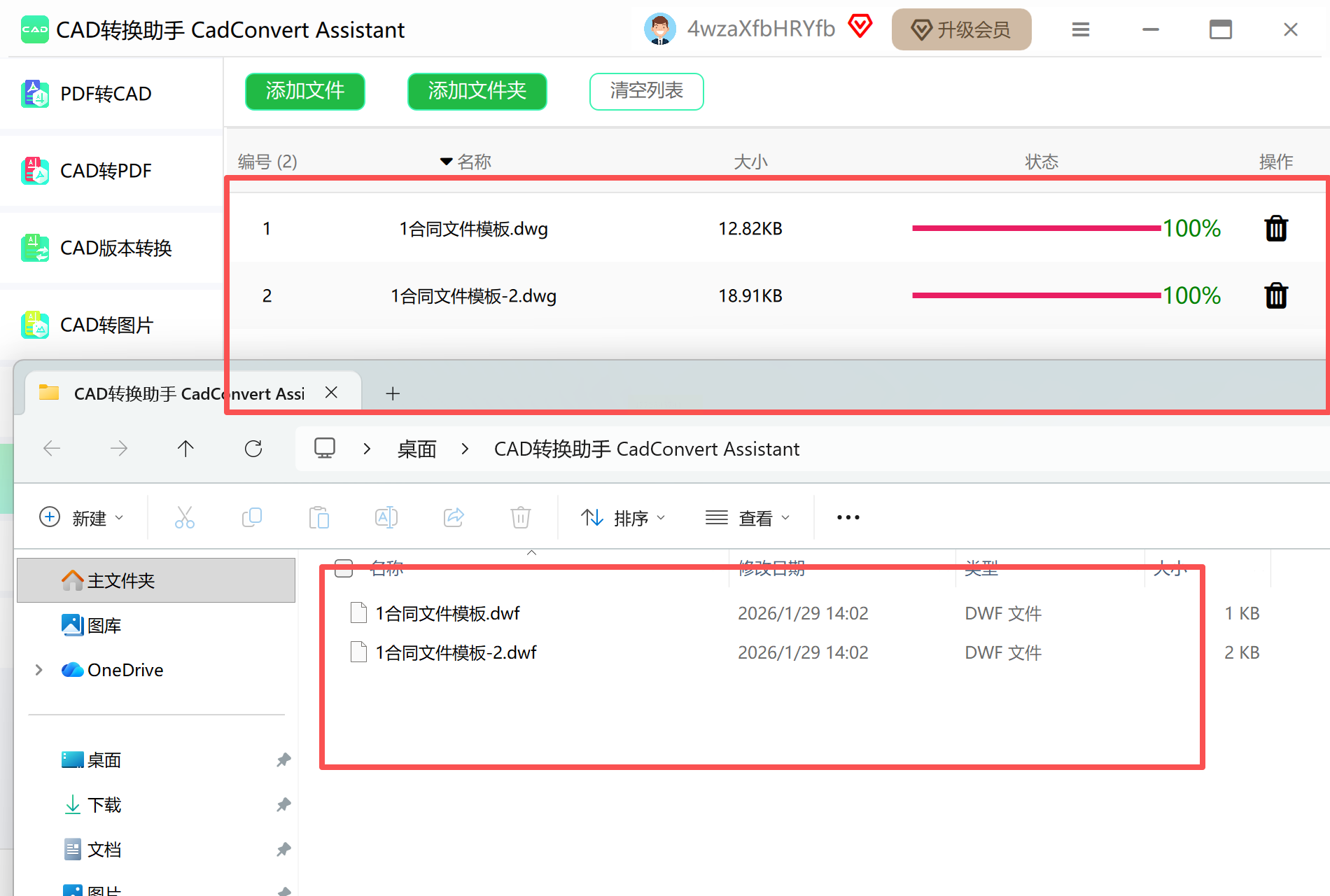The width and height of the screenshot is (1330, 896).
Task: Click the Paste icon in Explorer toolbar
Action: coord(319,517)
